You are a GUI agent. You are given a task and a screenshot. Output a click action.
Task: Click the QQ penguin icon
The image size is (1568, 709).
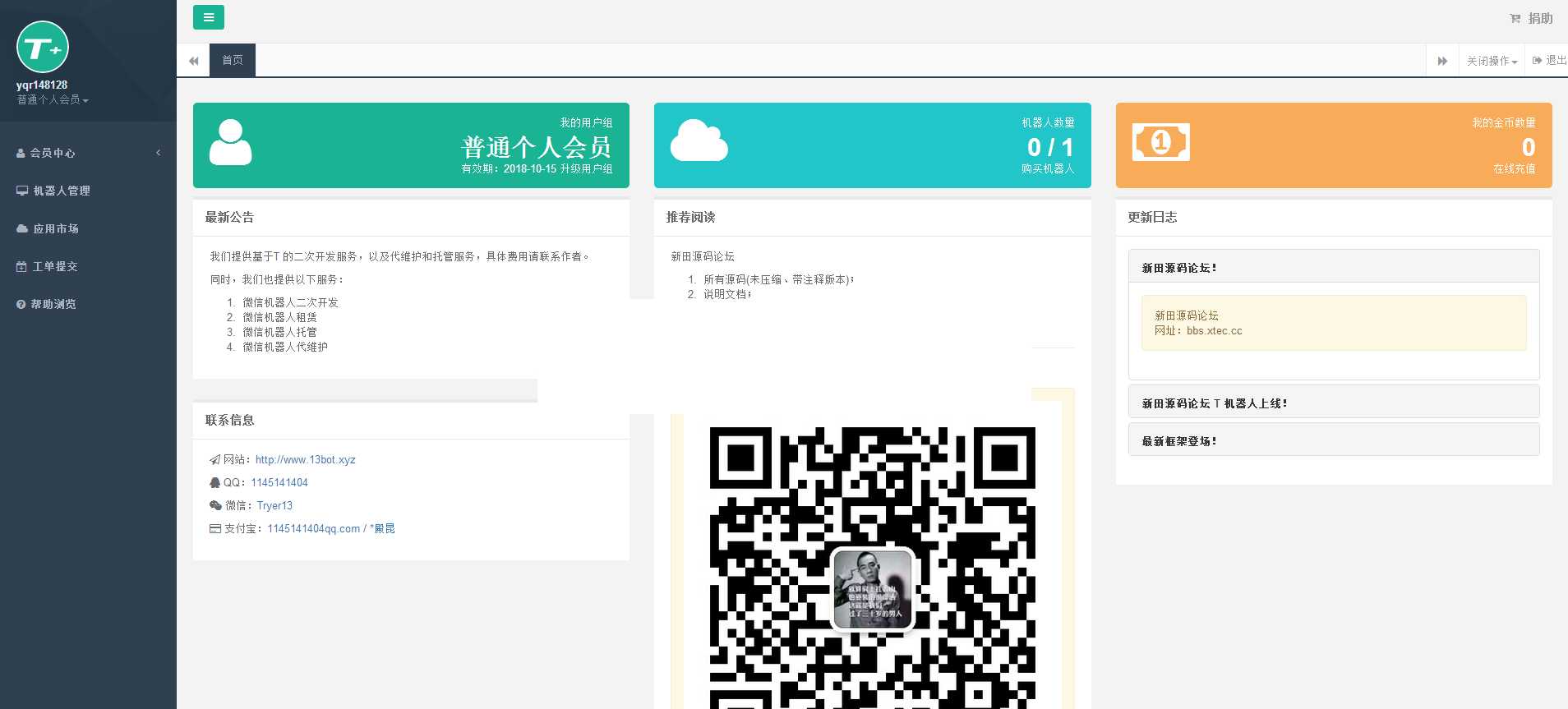tap(214, 483)
